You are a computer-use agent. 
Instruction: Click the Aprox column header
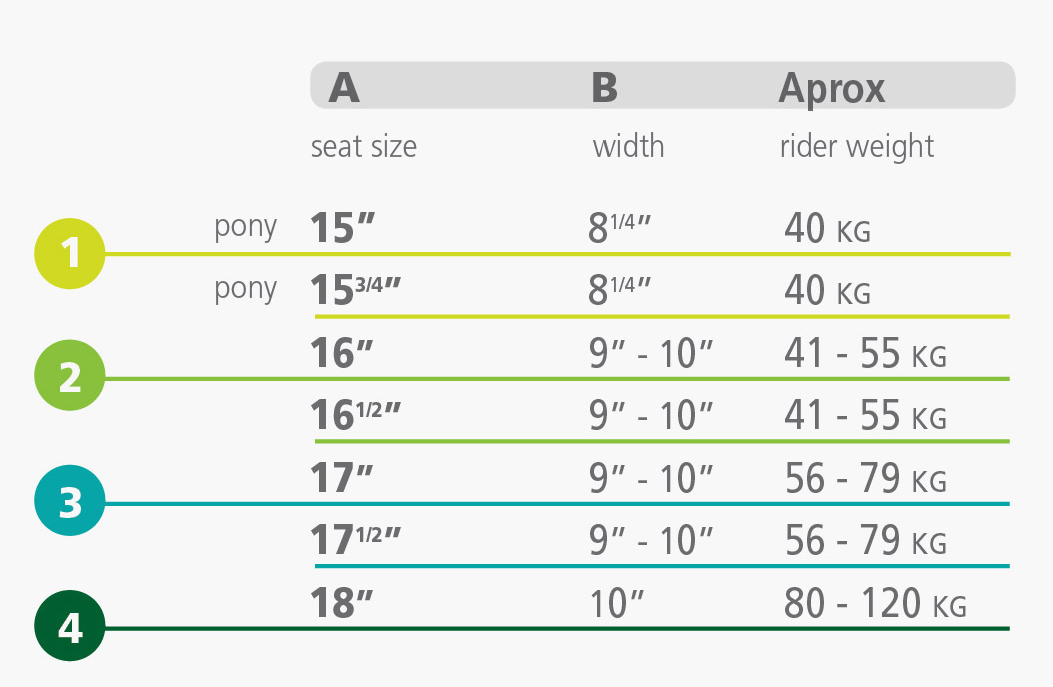[832, 89]
